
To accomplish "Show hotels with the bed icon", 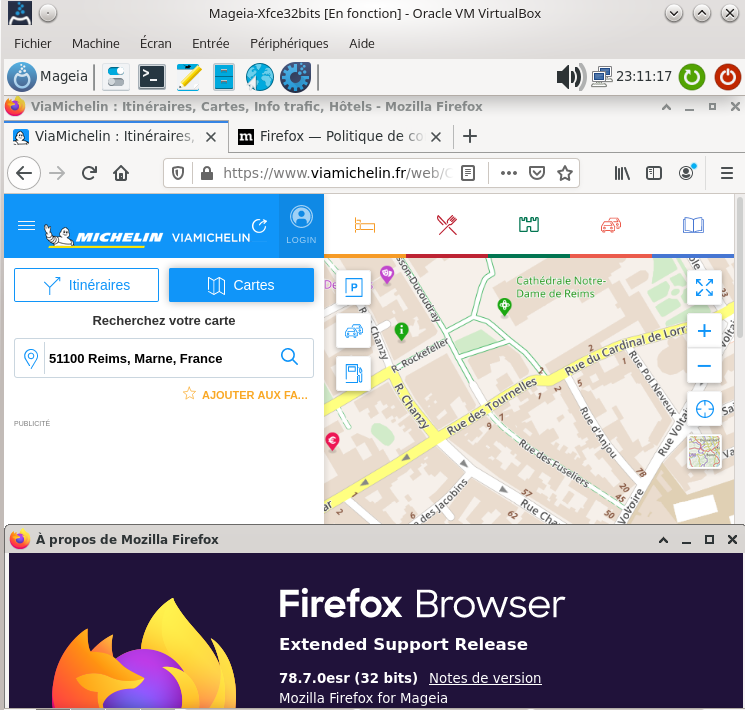I will tap(365, 225).
